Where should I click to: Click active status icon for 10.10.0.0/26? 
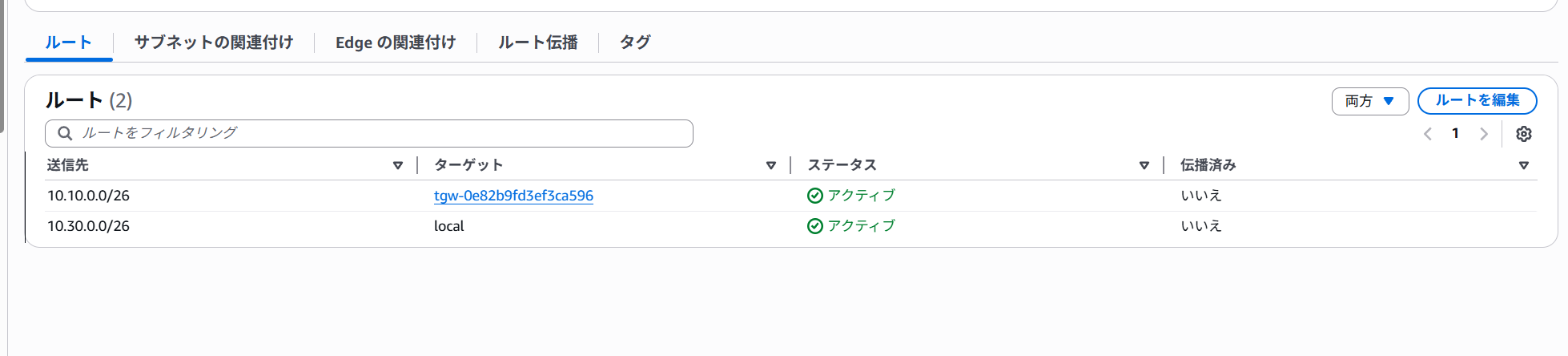815,196
